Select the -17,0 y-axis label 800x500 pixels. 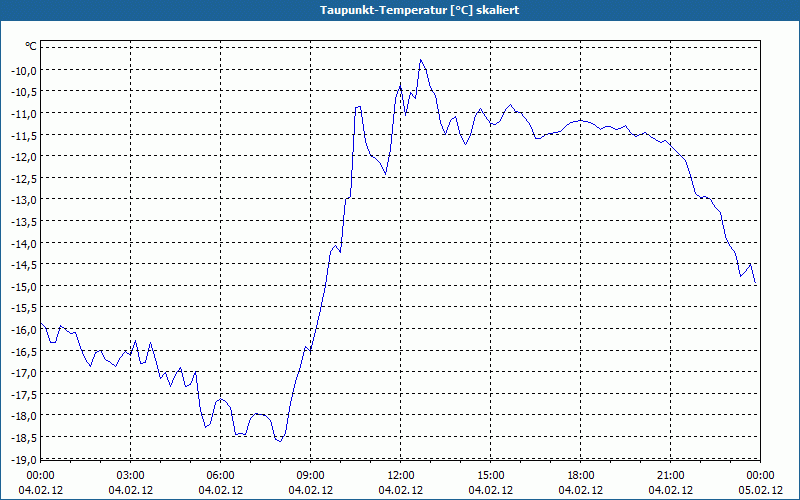(23, 372)
